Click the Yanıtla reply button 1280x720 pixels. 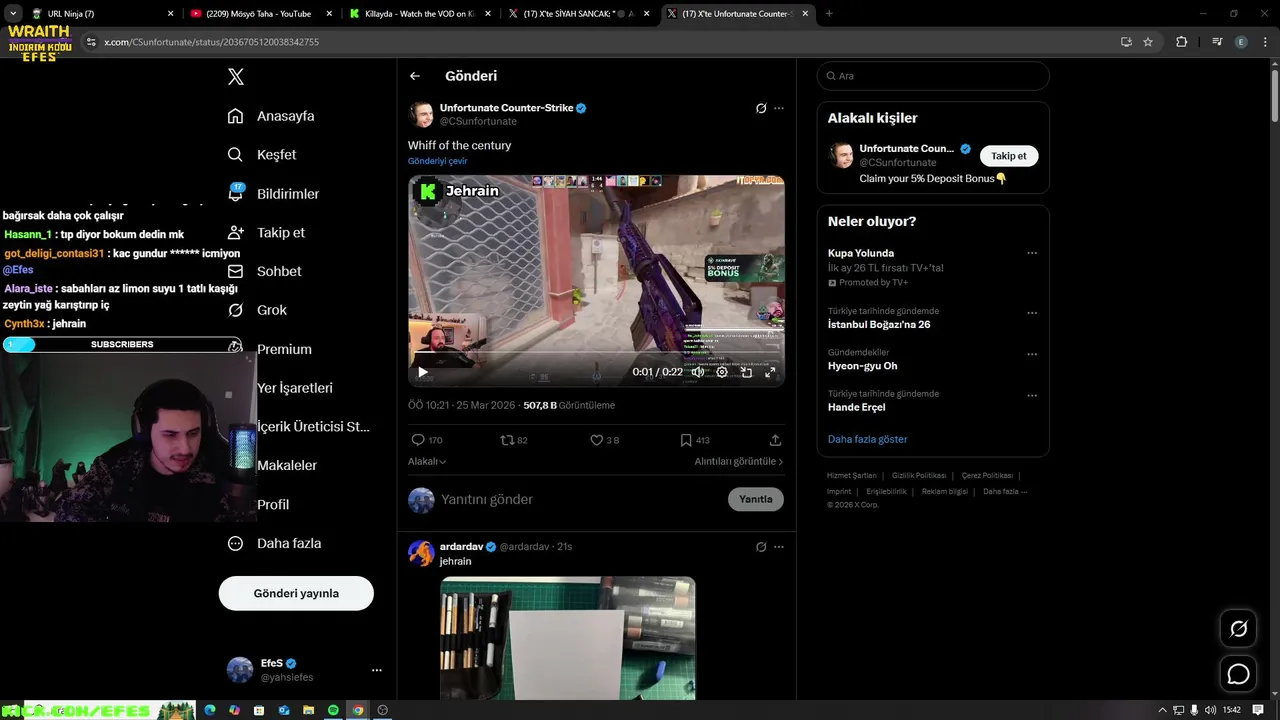click(756, 499)
